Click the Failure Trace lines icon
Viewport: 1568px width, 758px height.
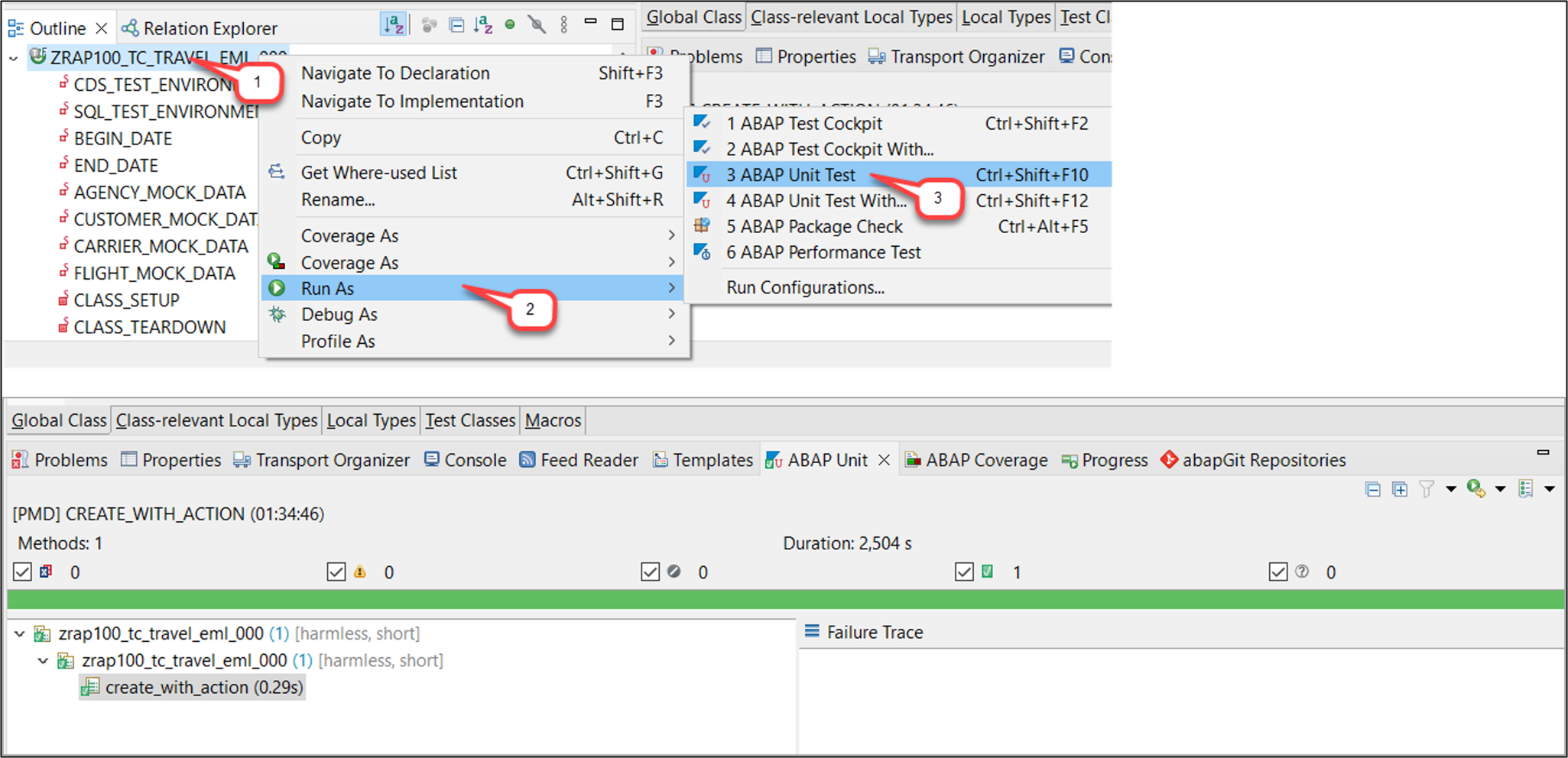(x=812, y=631)
